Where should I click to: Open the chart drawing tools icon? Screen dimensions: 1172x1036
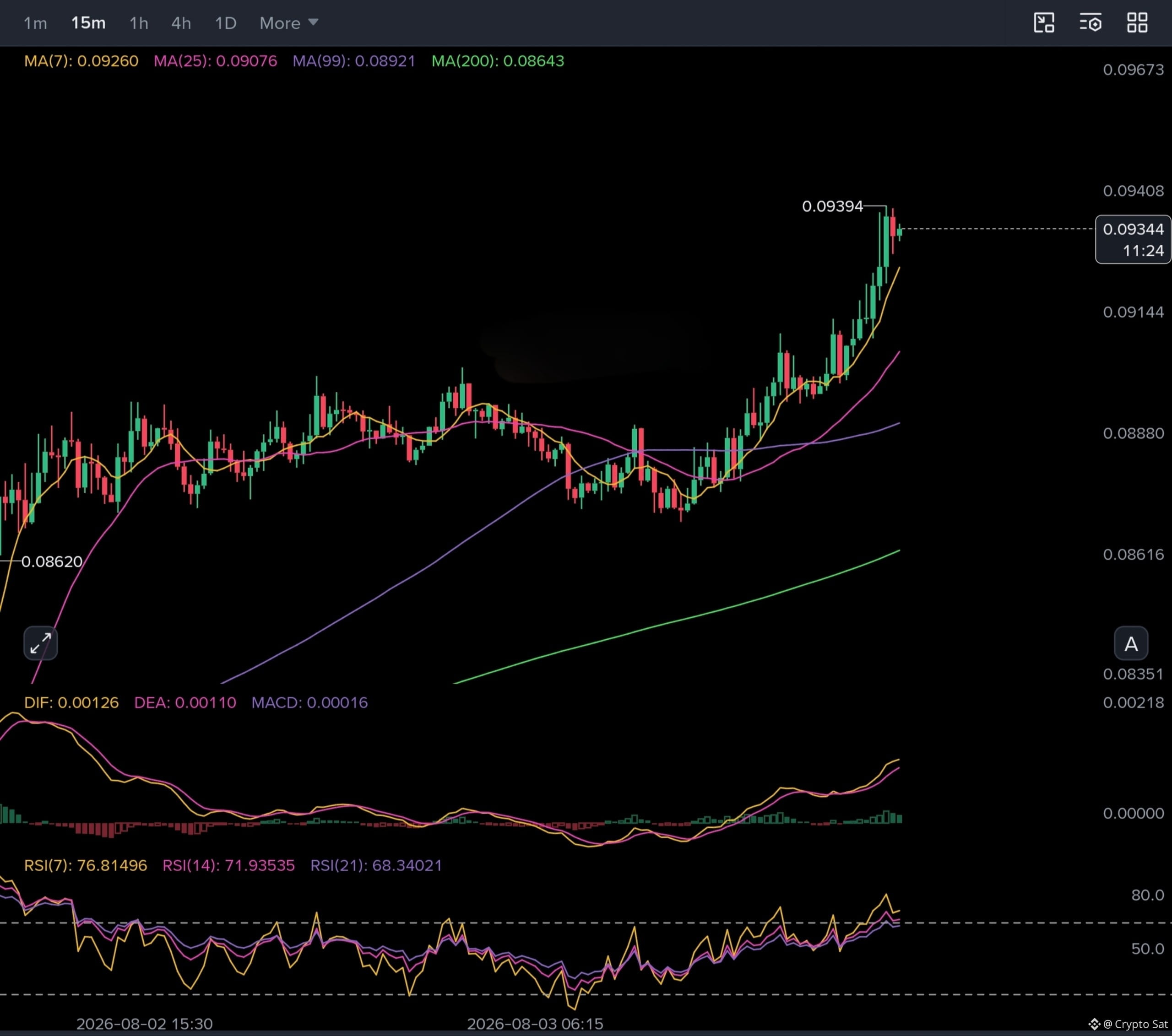1043,23
